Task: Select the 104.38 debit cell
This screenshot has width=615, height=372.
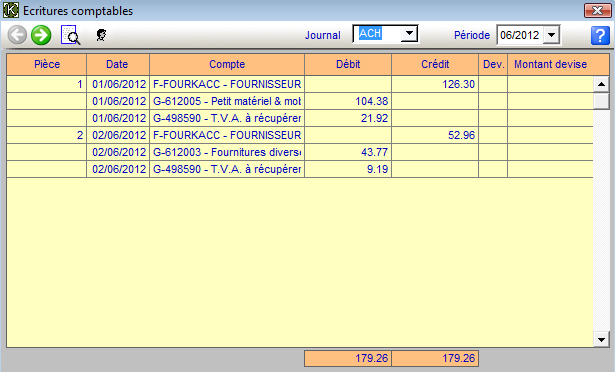Action: click(x=348, y=101)
